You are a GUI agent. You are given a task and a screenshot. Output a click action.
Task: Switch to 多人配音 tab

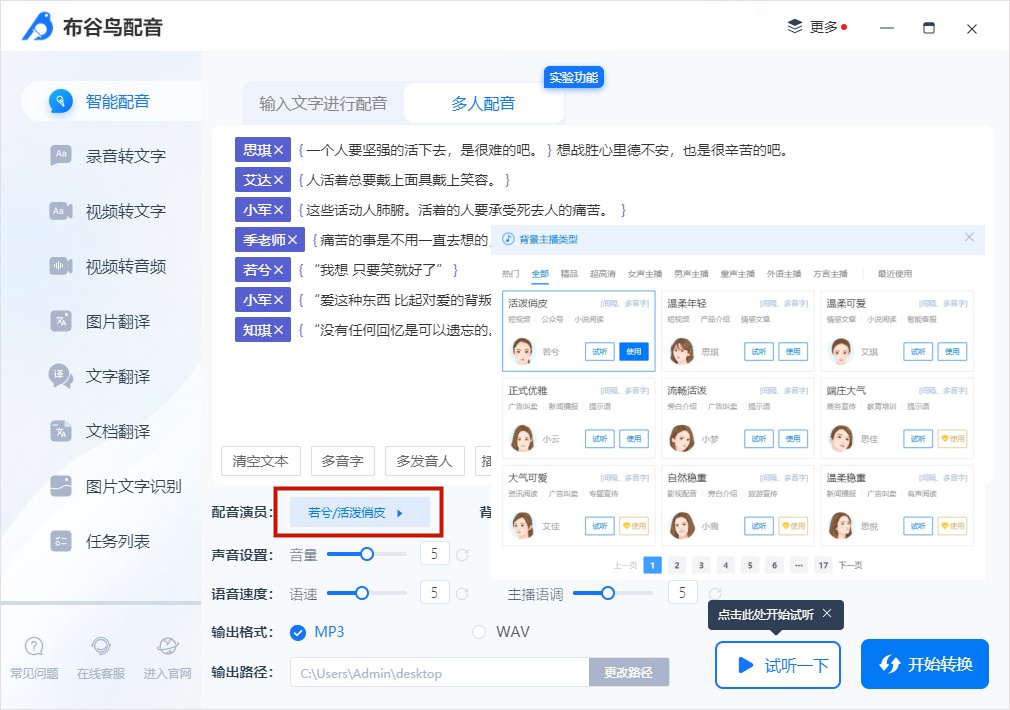pyautogui.click(x=484, y=104)
